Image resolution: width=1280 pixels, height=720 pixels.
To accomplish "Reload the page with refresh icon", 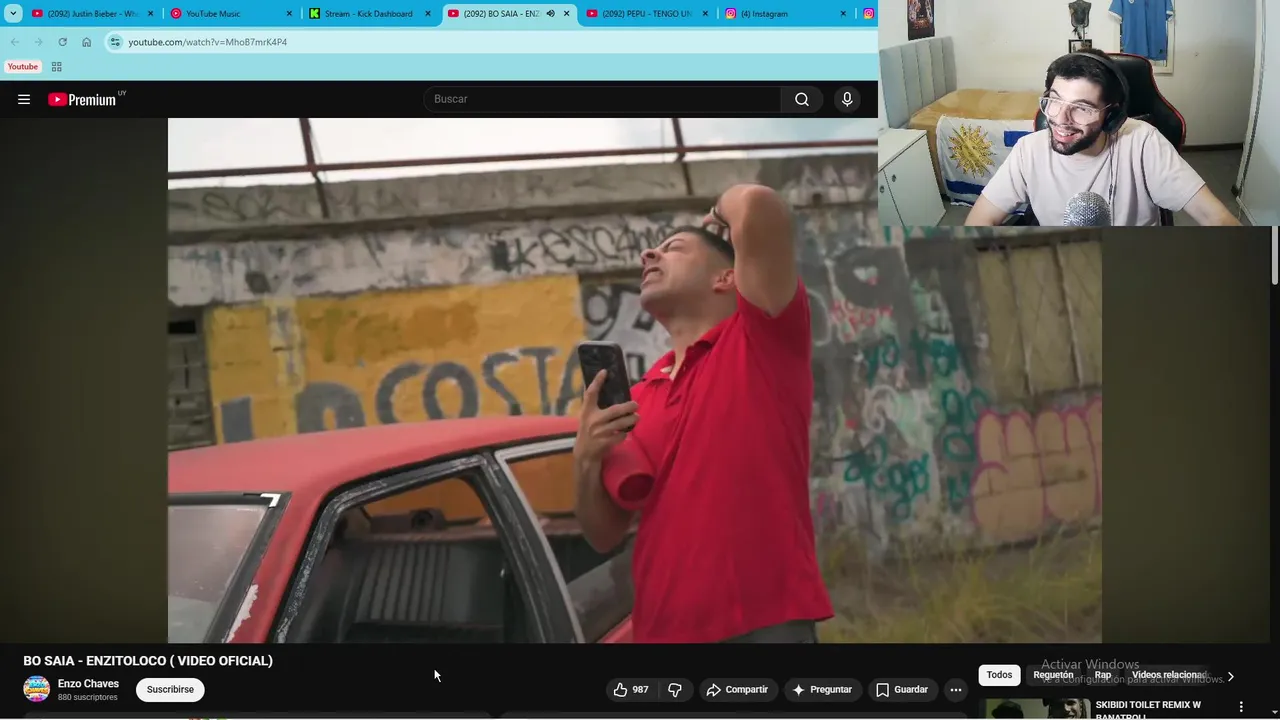I will tap(62, 42).
